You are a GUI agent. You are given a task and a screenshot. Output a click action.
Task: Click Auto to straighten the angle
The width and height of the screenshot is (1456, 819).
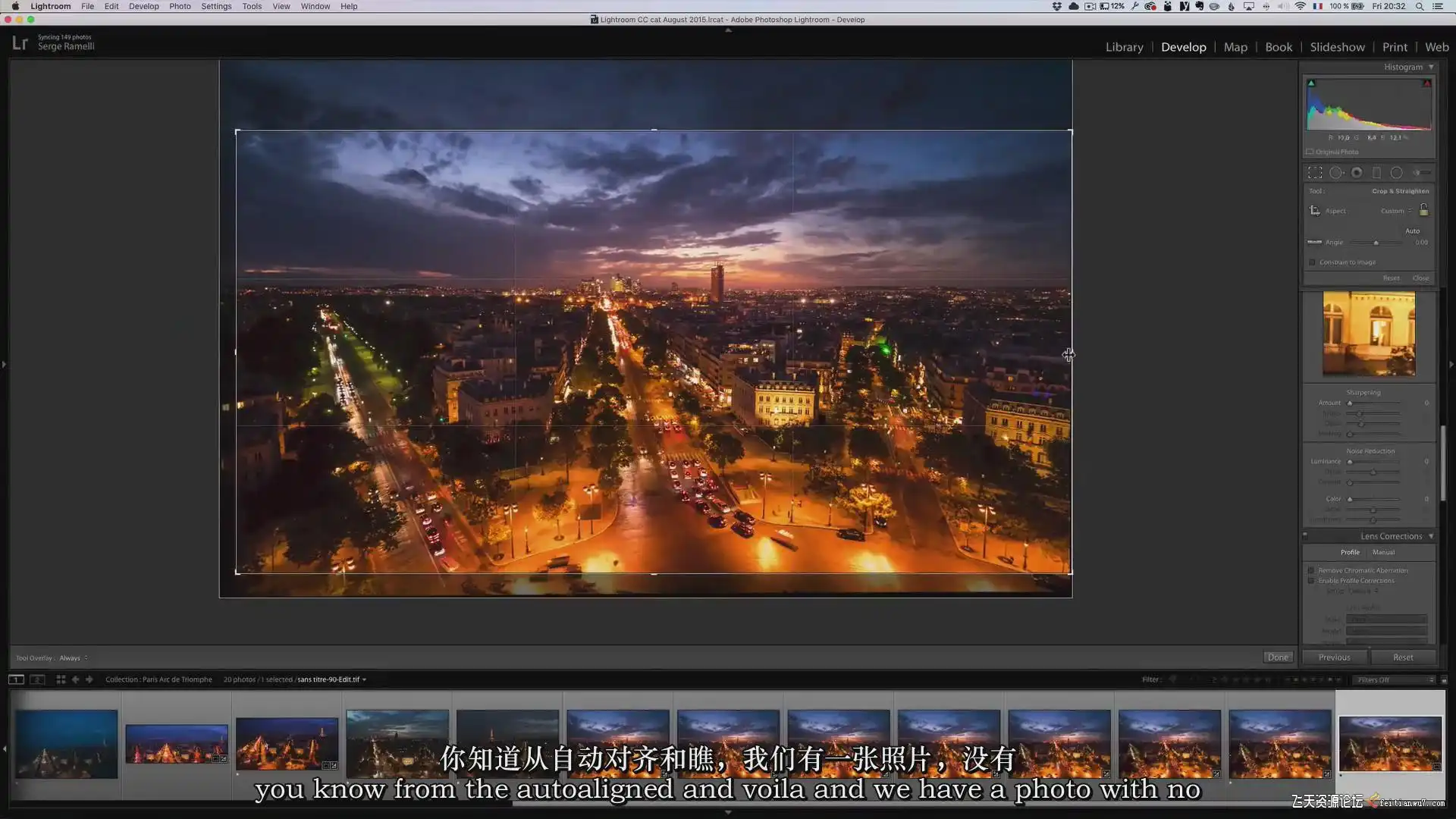click(1412, 231)
